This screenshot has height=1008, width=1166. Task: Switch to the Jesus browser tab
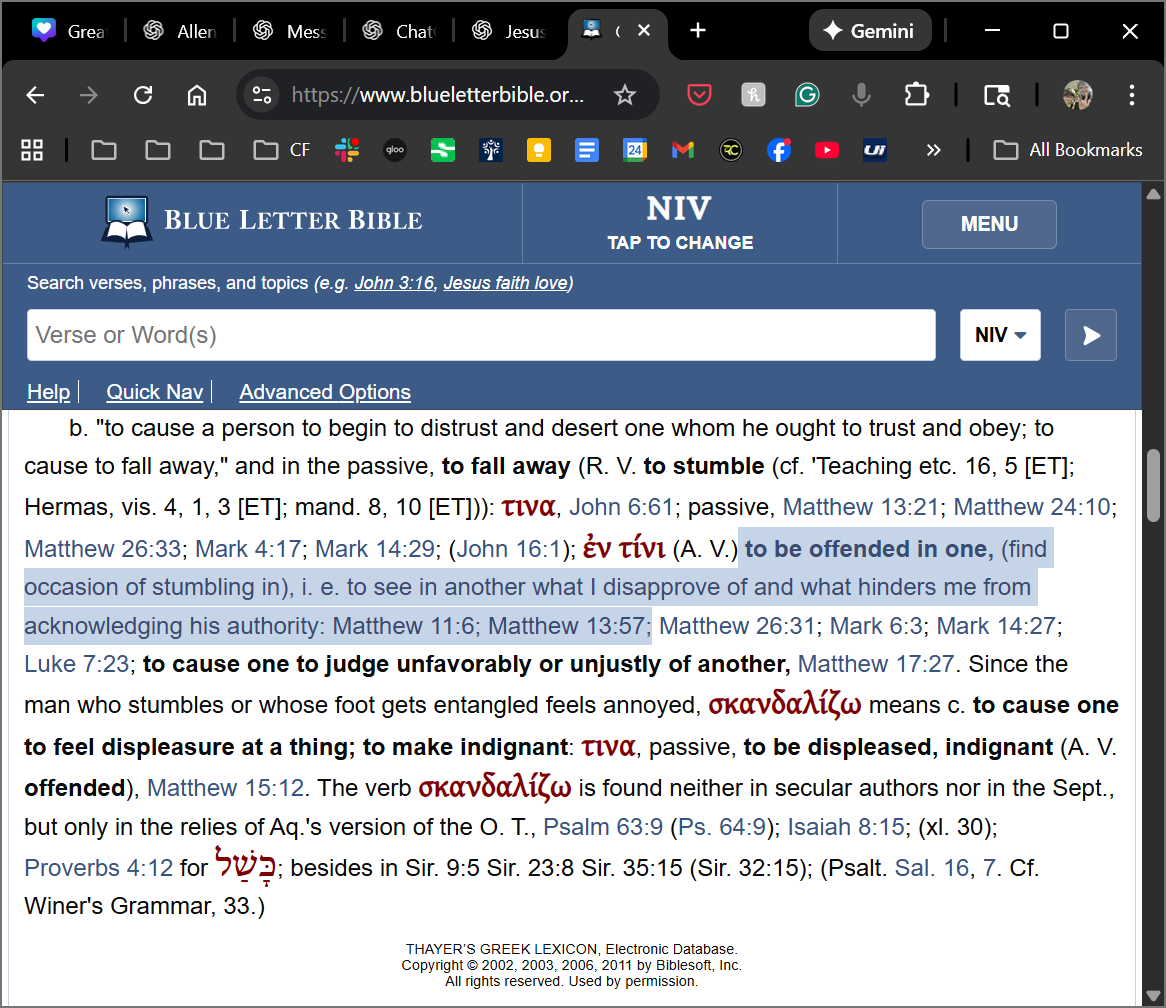(x=510, y=31)
